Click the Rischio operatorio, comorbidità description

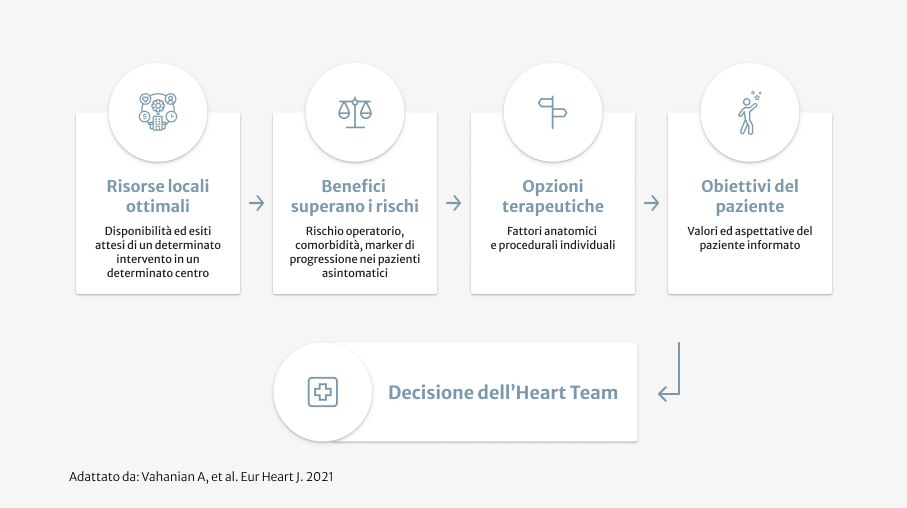click(355, 252)
